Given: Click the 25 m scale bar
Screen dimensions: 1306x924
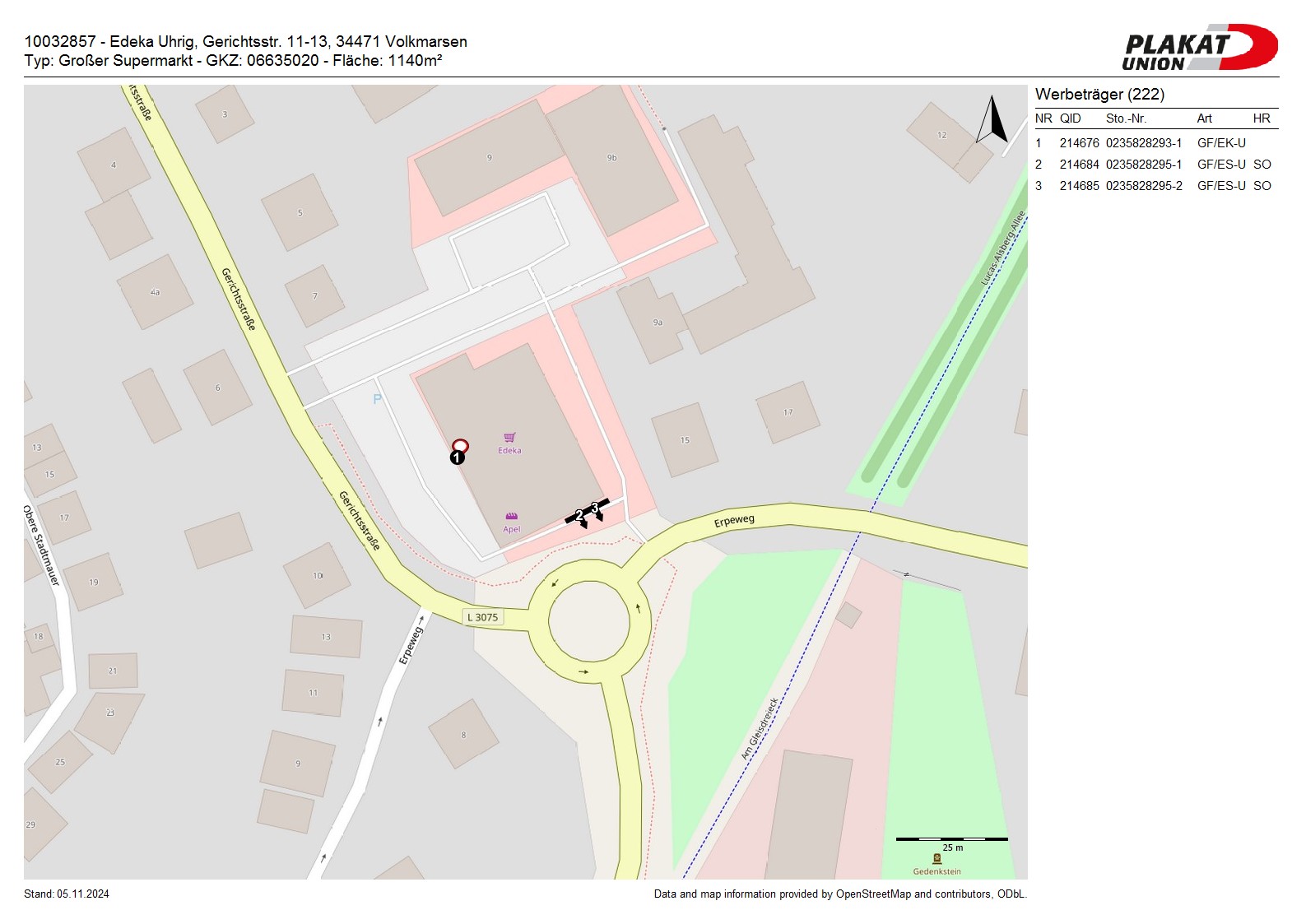Looking at the screenshot, I should coord(951,839).
